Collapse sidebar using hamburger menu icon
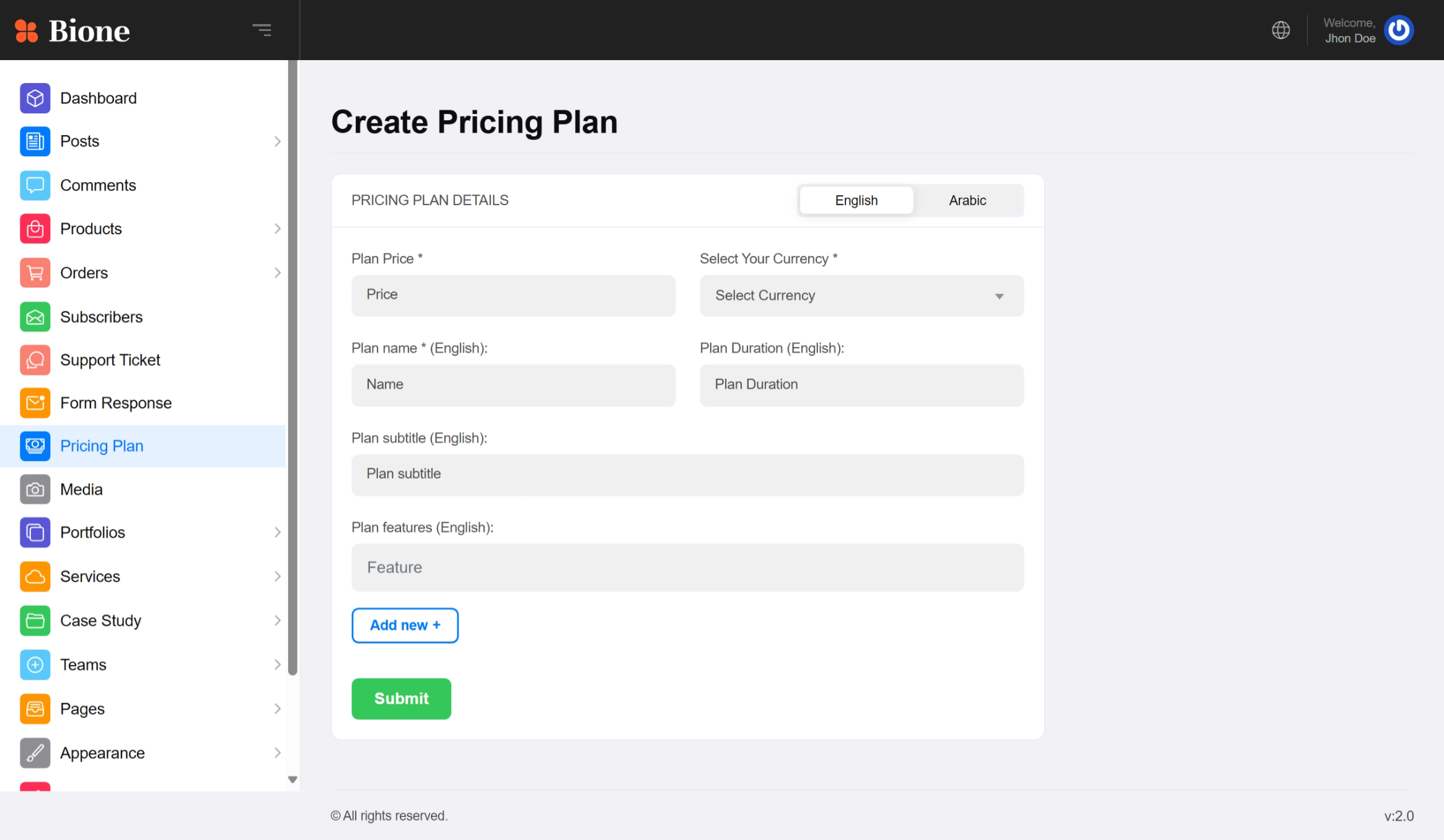The height and width of the screenshot is (840, 1444). (262, 30)
